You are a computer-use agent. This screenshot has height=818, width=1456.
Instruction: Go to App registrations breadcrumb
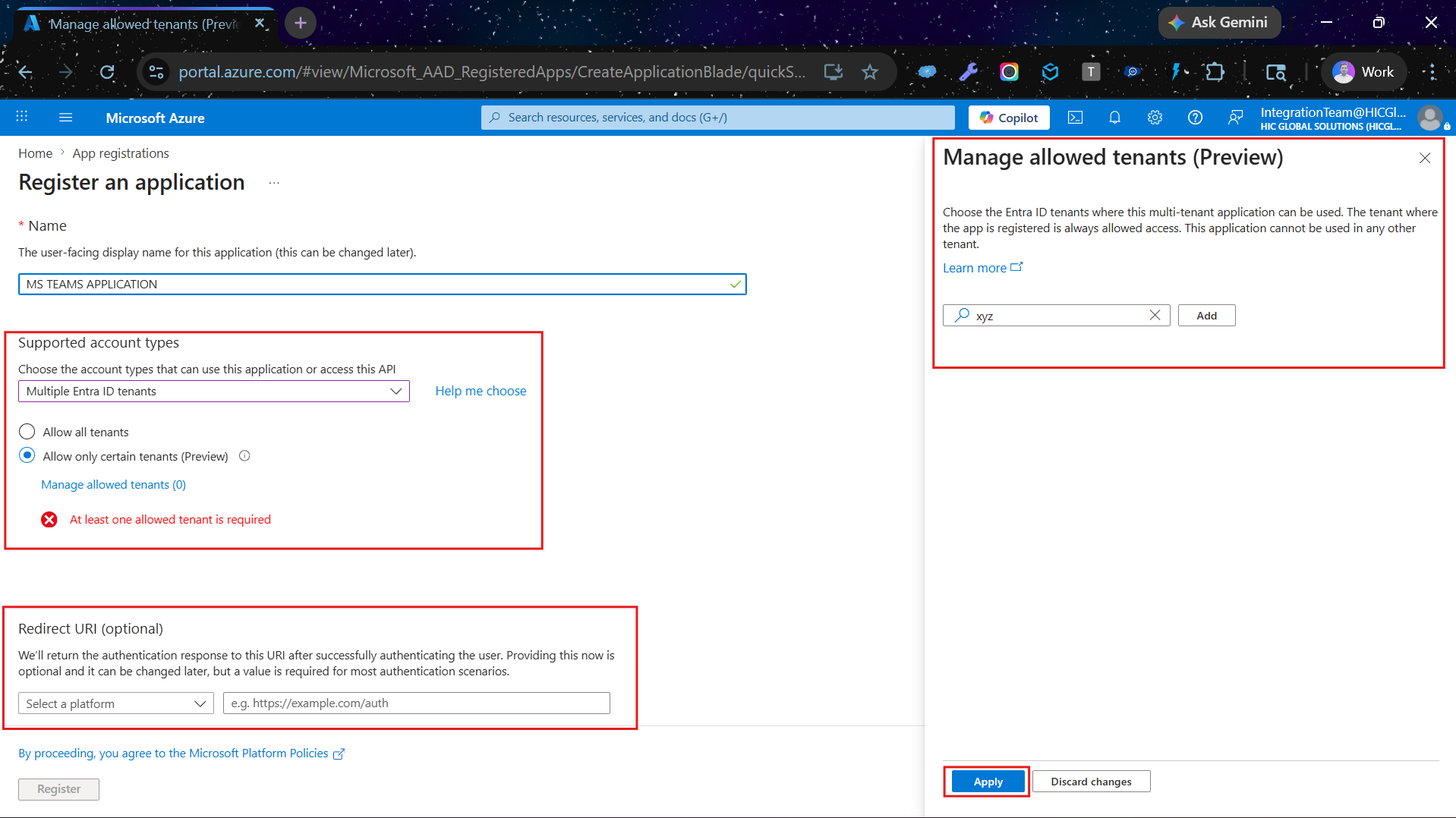coord(121,153)
